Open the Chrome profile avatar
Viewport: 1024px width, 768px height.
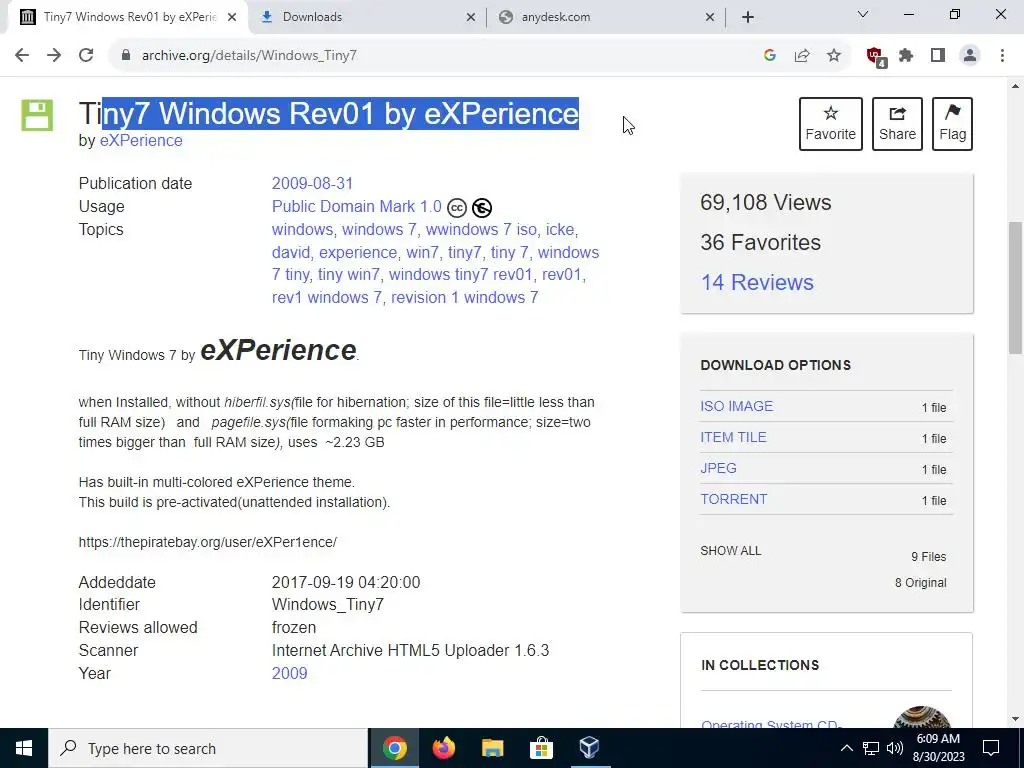point(970,56)
